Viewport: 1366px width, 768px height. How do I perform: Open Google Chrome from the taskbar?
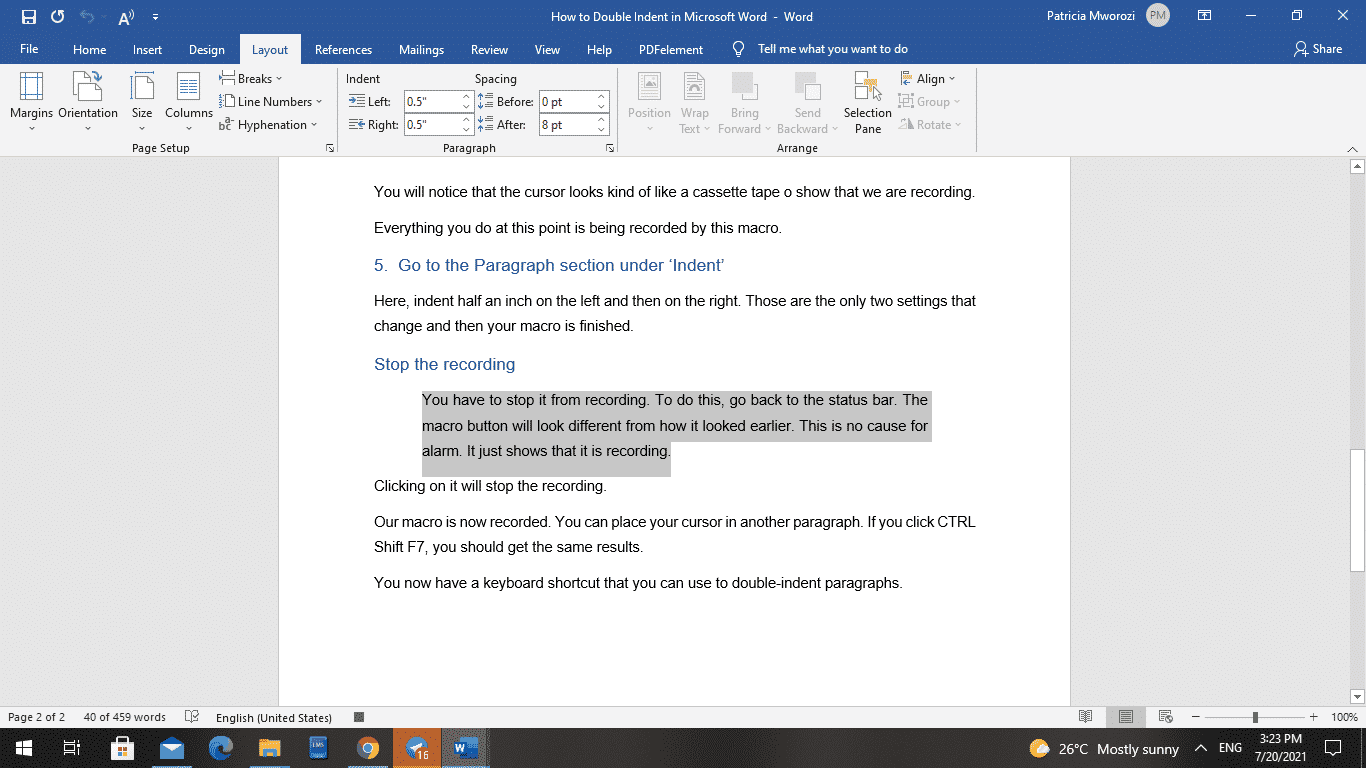[x=368, y=748]
